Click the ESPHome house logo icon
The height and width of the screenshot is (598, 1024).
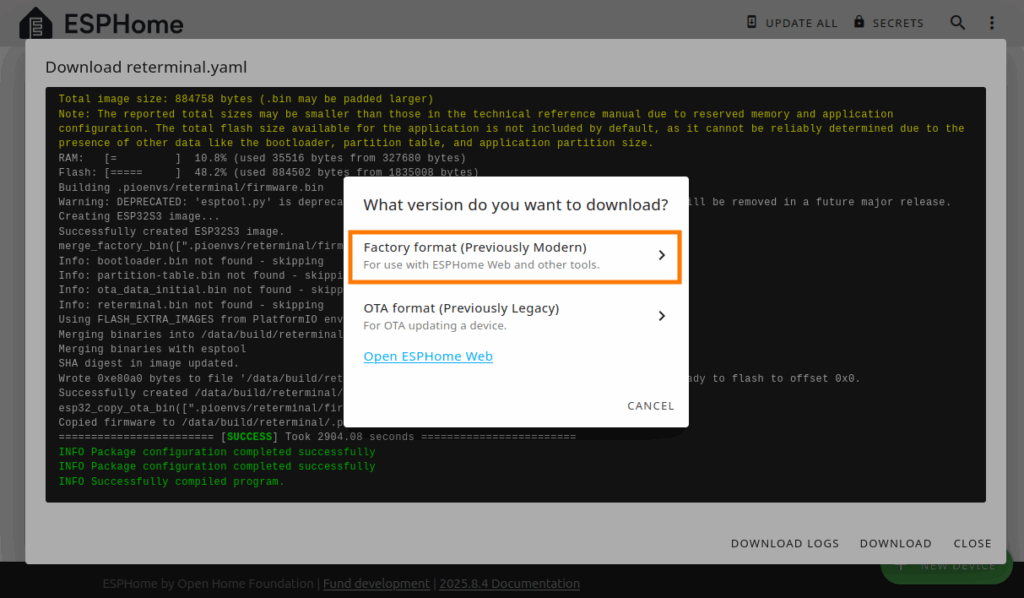point(36,24)
